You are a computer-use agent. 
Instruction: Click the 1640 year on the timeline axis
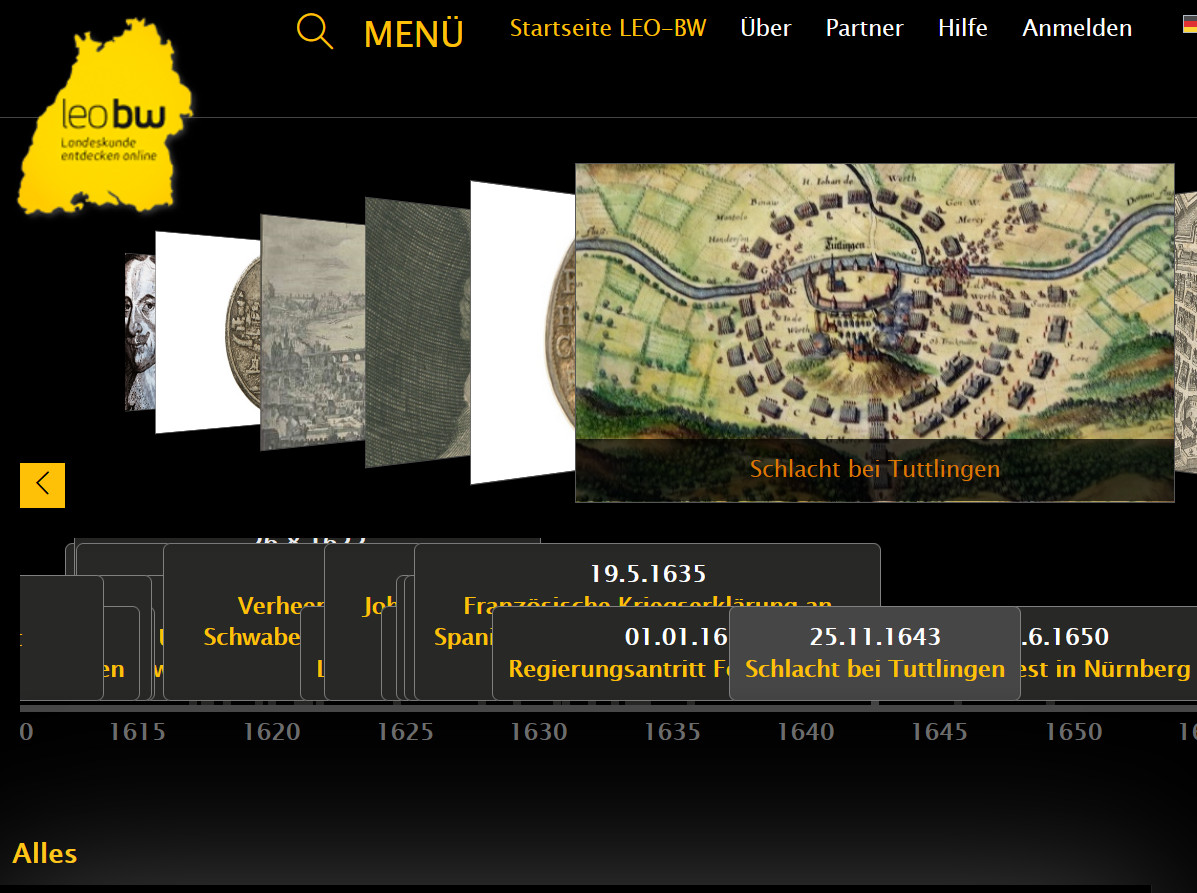[x=805, y=732]
